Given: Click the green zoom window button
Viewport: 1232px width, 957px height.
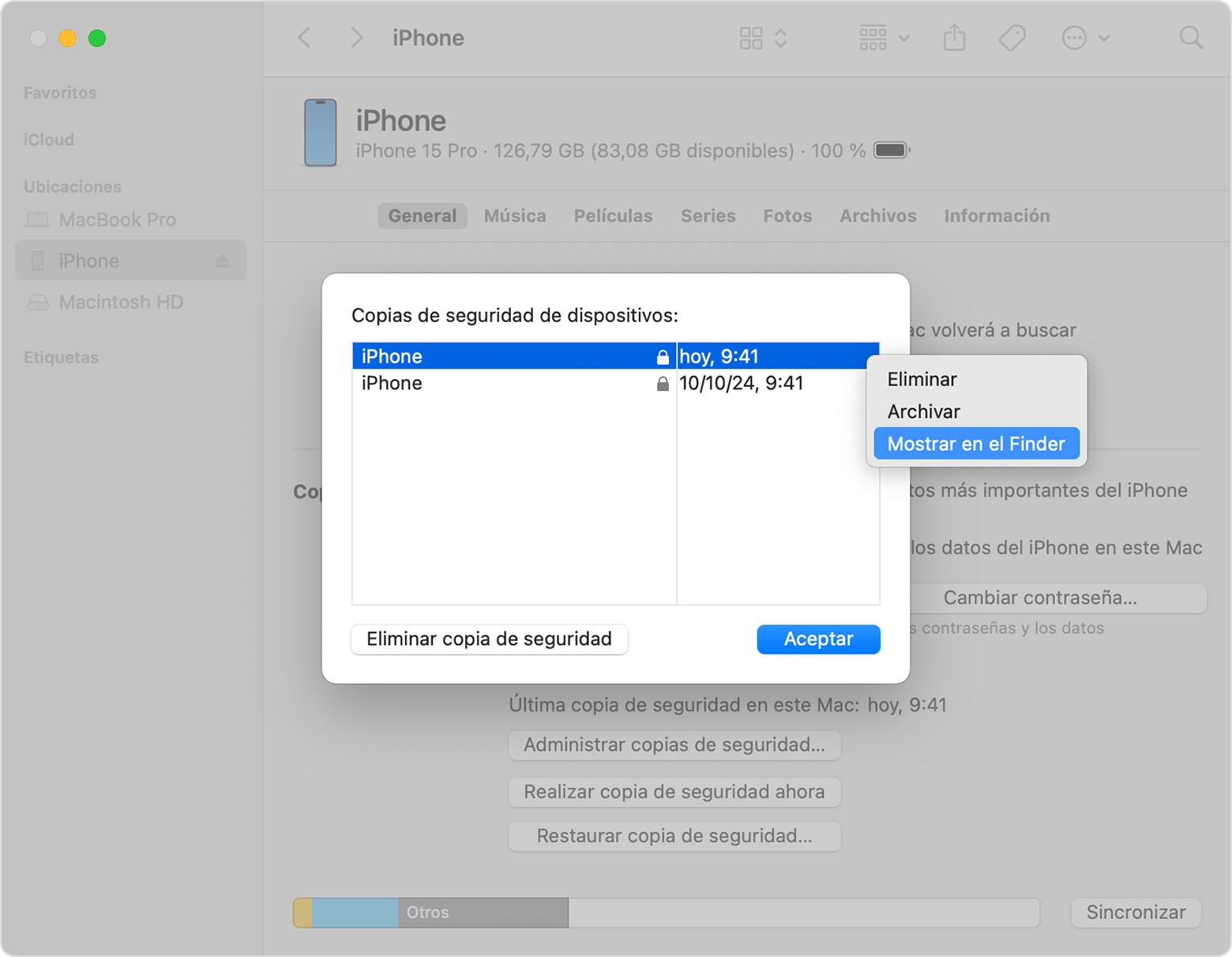Looking at the screenshot, I should (96, 38).
